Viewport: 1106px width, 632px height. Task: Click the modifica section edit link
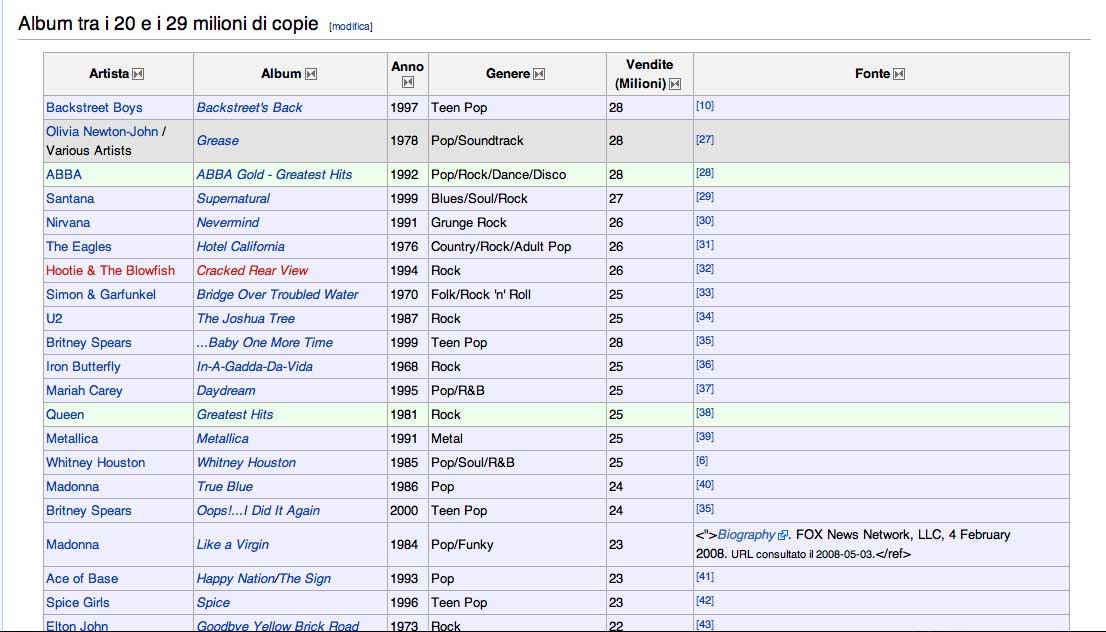[x=351, y=27]
